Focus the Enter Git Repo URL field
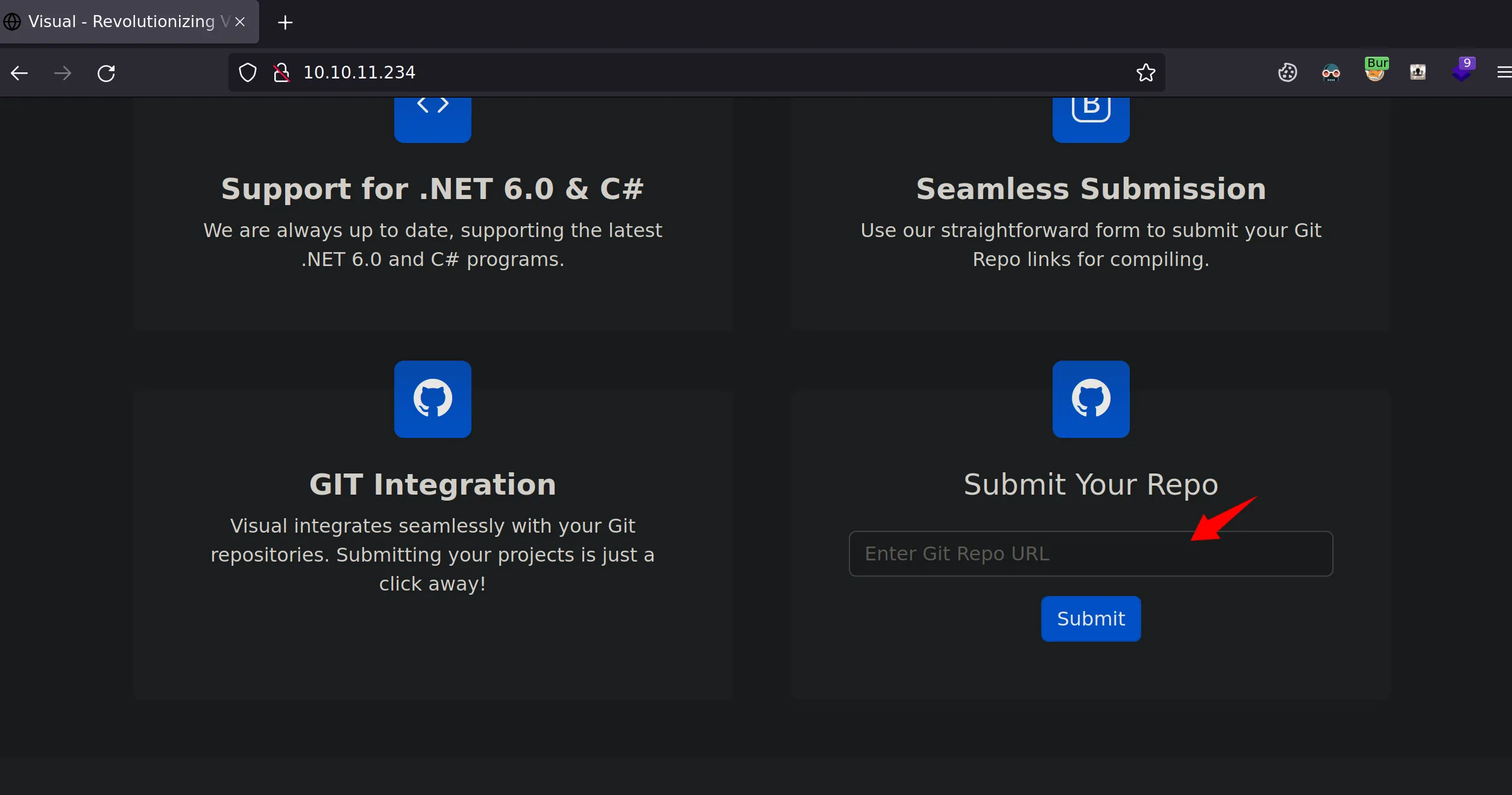This screenshot has height=795, width=1512. (1091, 554)
